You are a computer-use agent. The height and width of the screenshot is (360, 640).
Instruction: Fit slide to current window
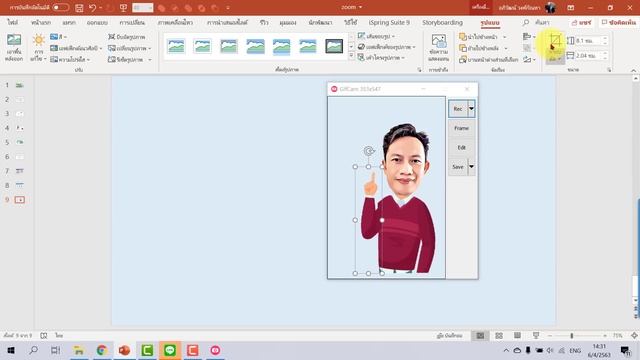click(634, 336)
